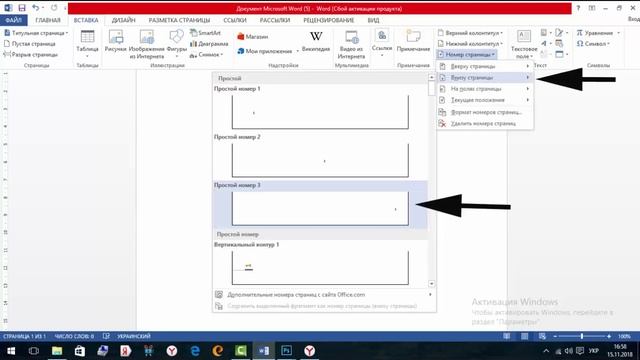Undo the last action
The width and height of the screenshot is (640, 360).
(36, 8)
